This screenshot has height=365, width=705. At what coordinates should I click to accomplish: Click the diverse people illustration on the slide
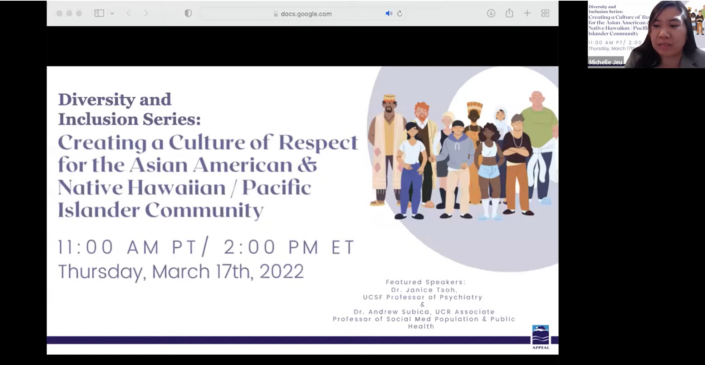click(x=463, y=156)
